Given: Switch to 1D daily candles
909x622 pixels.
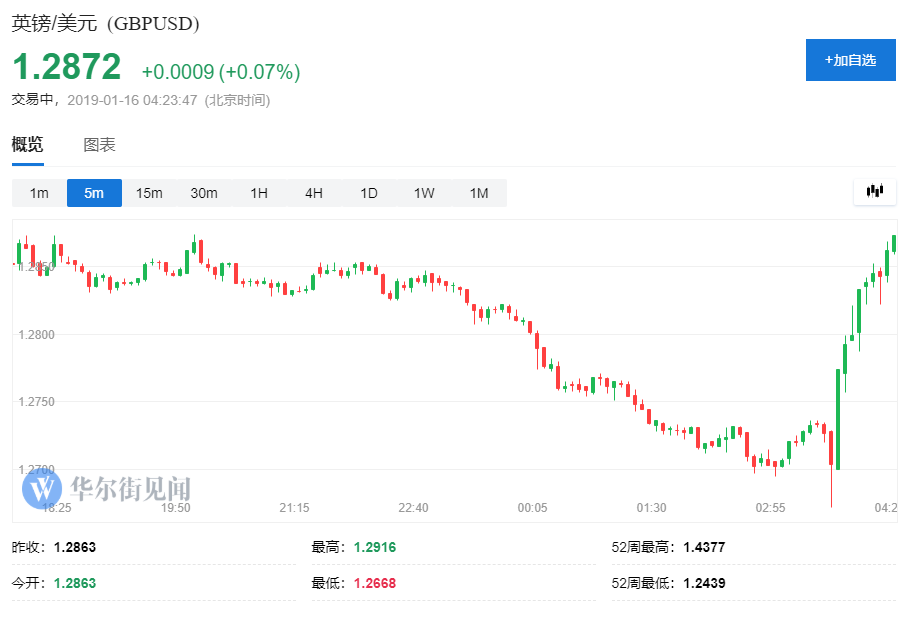Looking at the screenshot, I should (369, 193).
